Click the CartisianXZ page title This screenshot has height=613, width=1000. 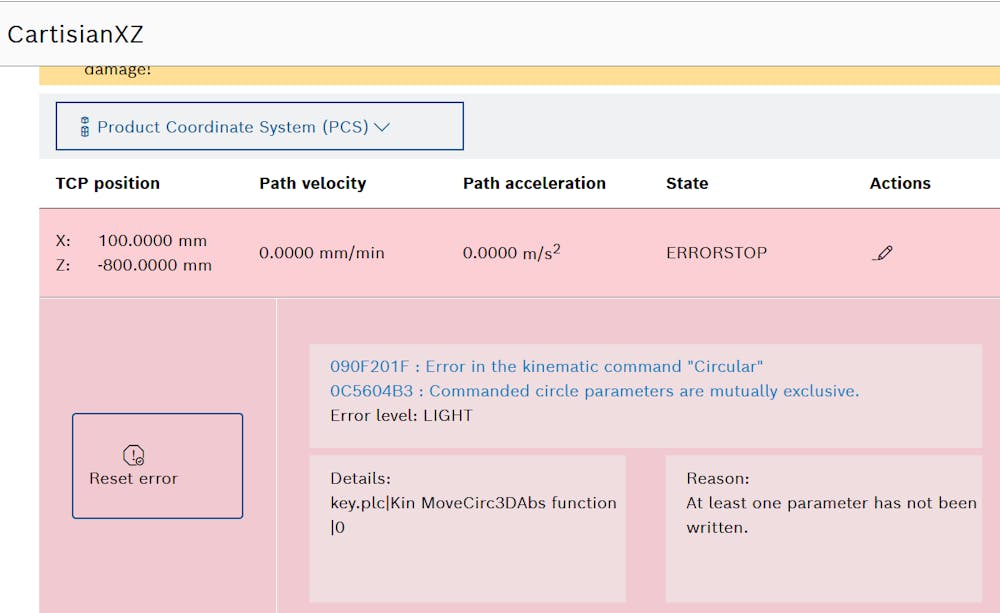[76, 34]
